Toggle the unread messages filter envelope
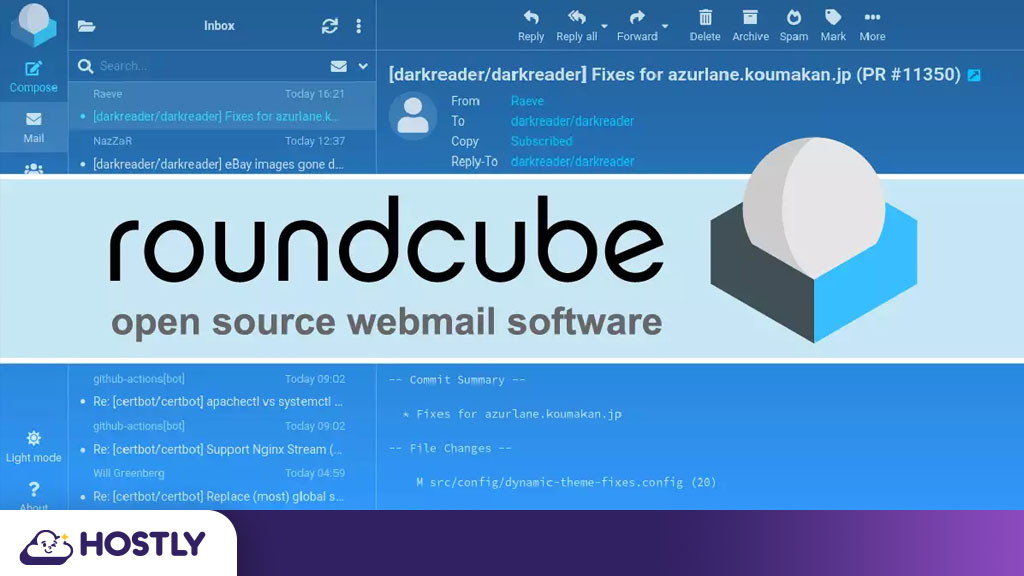Image resolution: width=1024 pixels, height=576 pixels. [x=338, y=66]
